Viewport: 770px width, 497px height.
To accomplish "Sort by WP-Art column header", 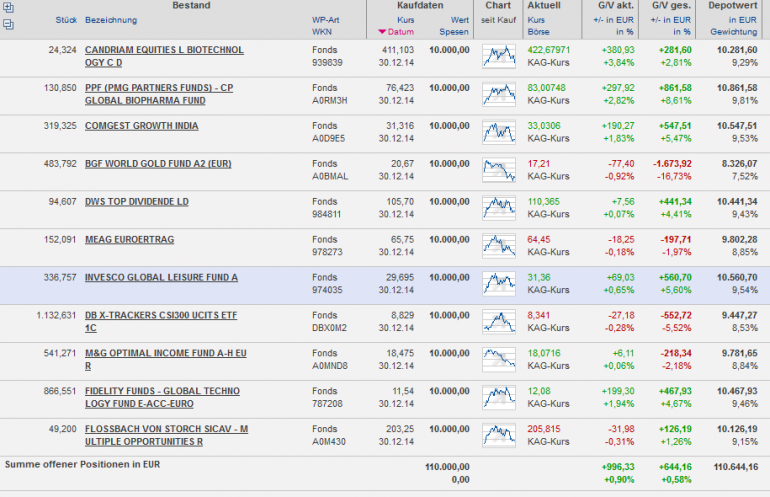I will (x=326, y=20).
